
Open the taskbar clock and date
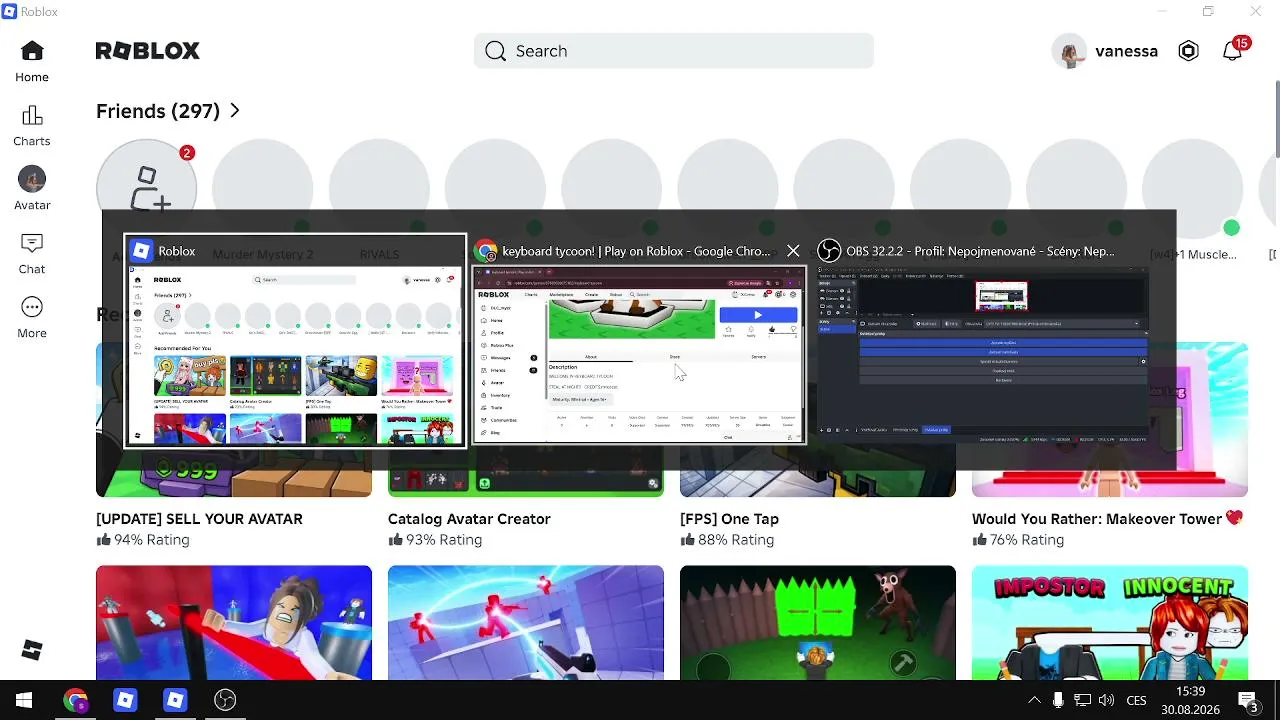[x=1190, y=700]
